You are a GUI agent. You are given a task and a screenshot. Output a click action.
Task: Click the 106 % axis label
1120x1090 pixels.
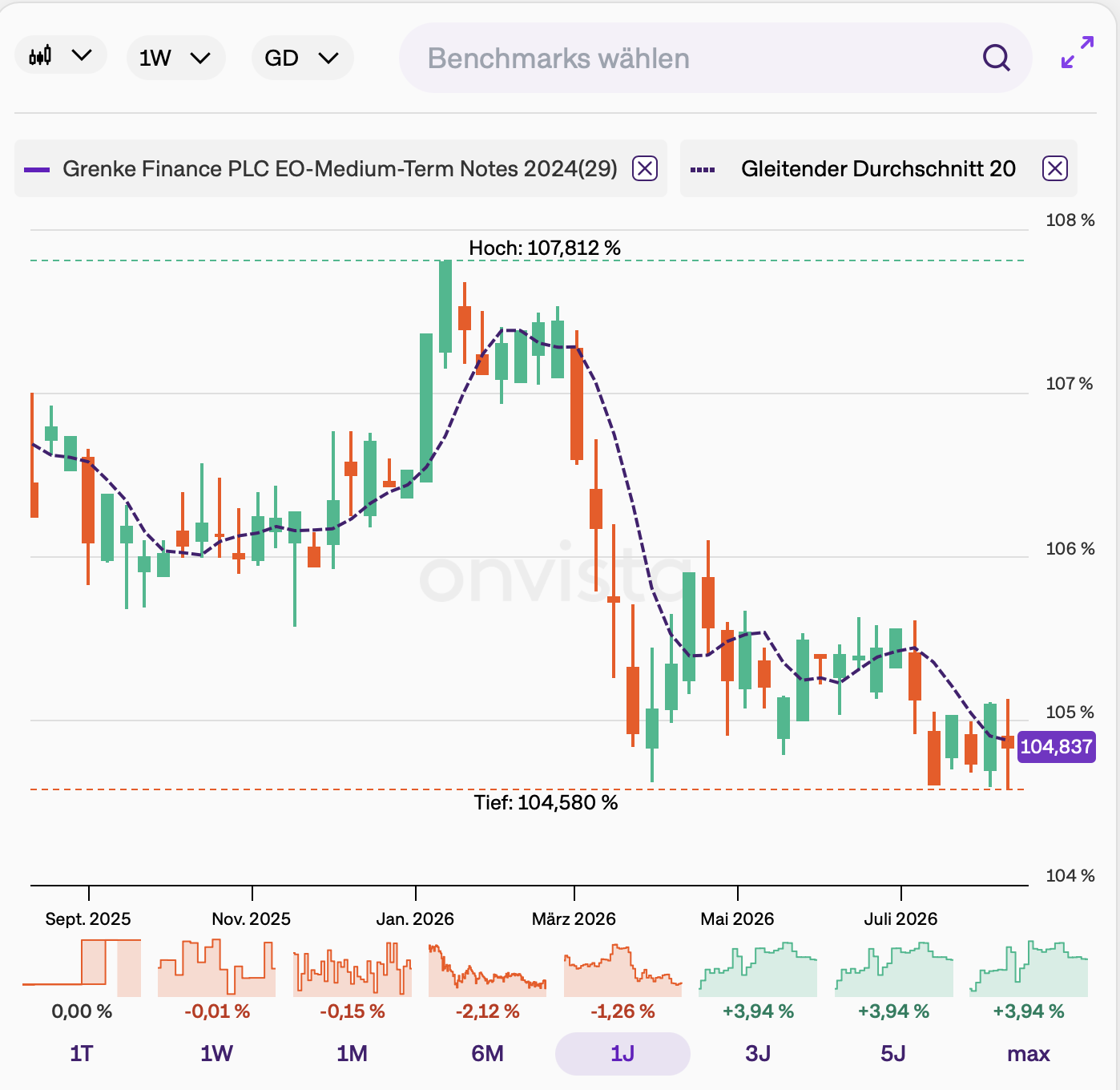[1070, 548]
